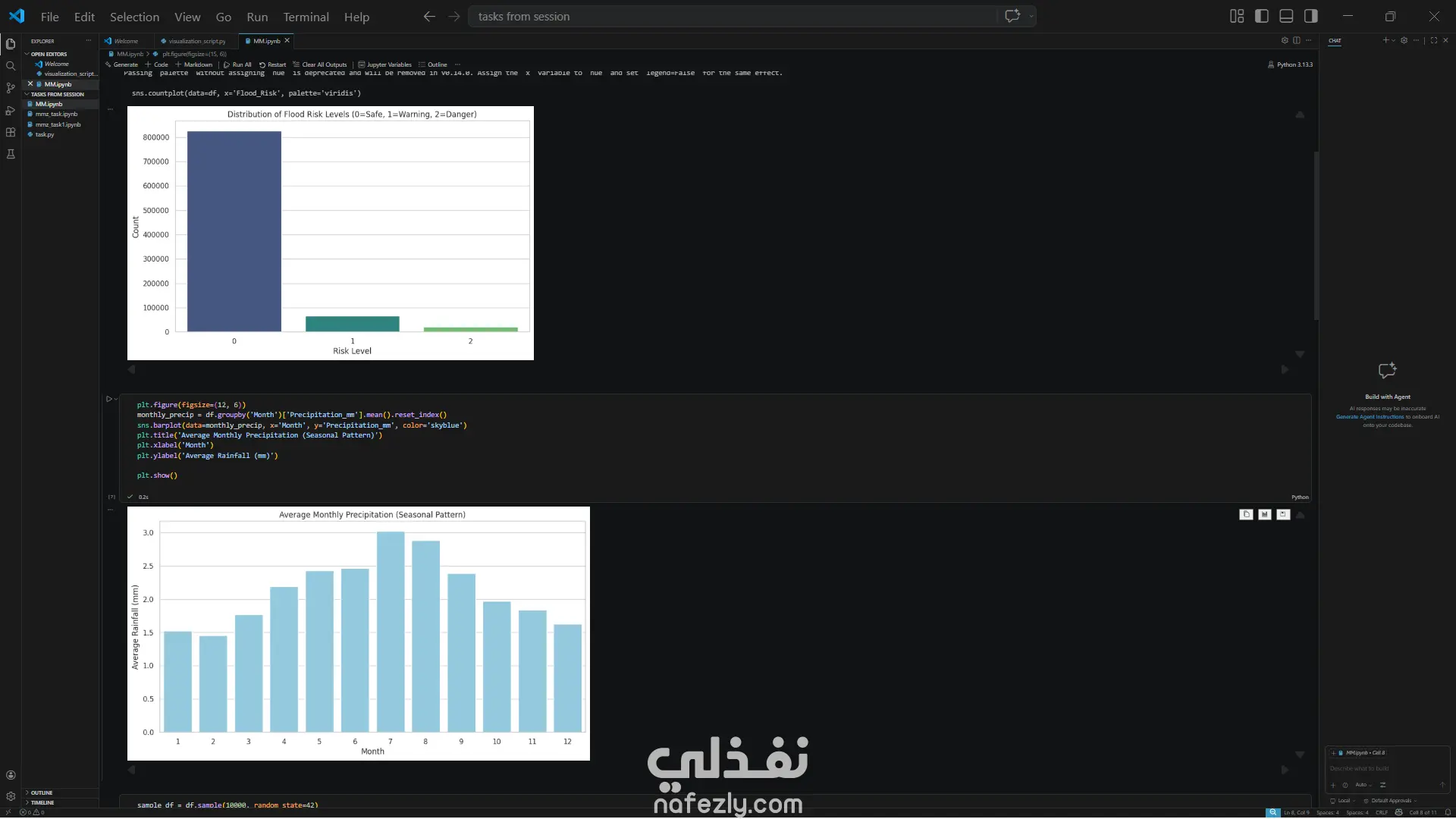This screenshot has width=1456, height=819.
Task: Split the editor right
Action: pyautogui.click(x=1297, y=40)
